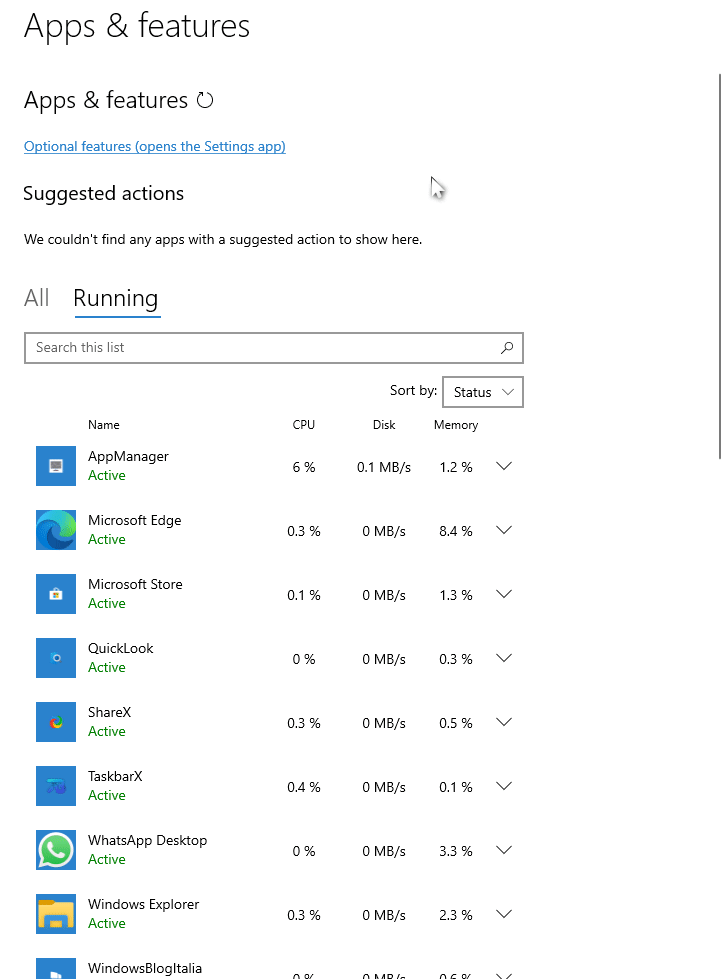Click the AppManager app icon
The height and width of the screenshot is (979, 723).
[x=56, y=466]
